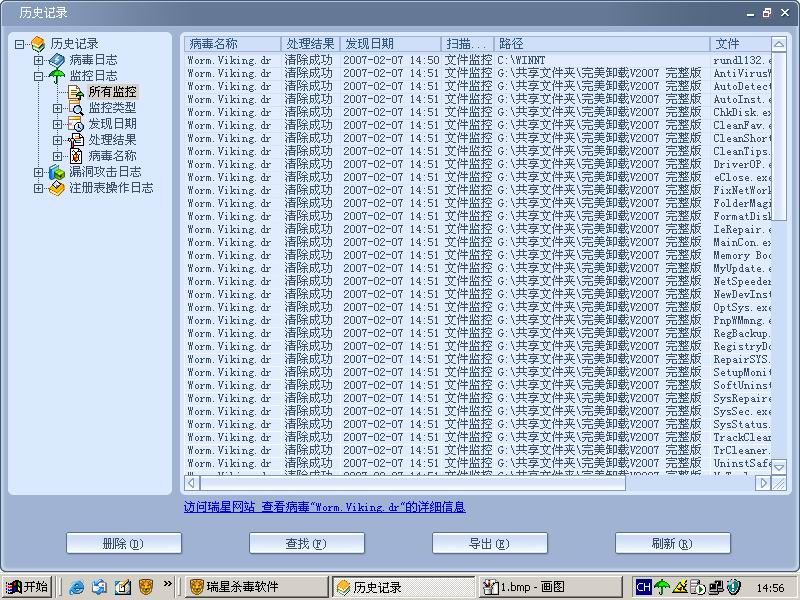Click the 漏洞攻击日志 books icon
800x600 pixels.
click(57, 172)
